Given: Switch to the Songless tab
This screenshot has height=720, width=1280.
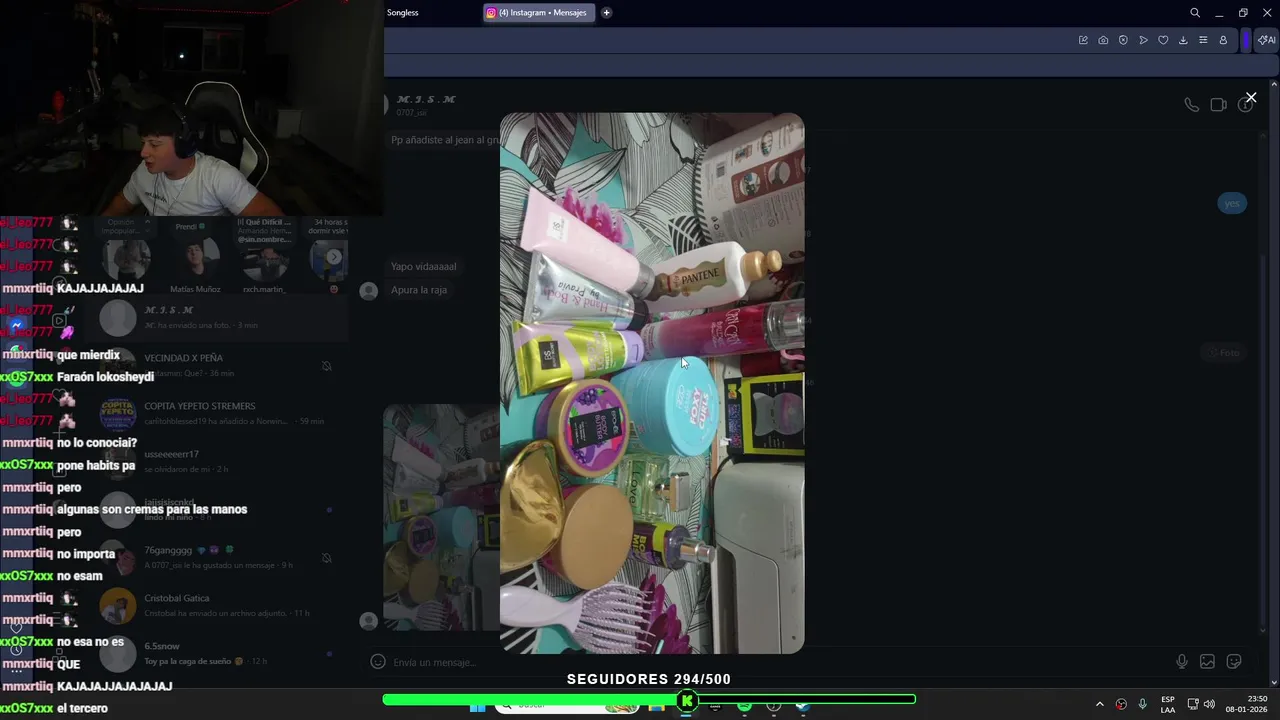Looking at the screenshot, I should (x=402, y=13).
